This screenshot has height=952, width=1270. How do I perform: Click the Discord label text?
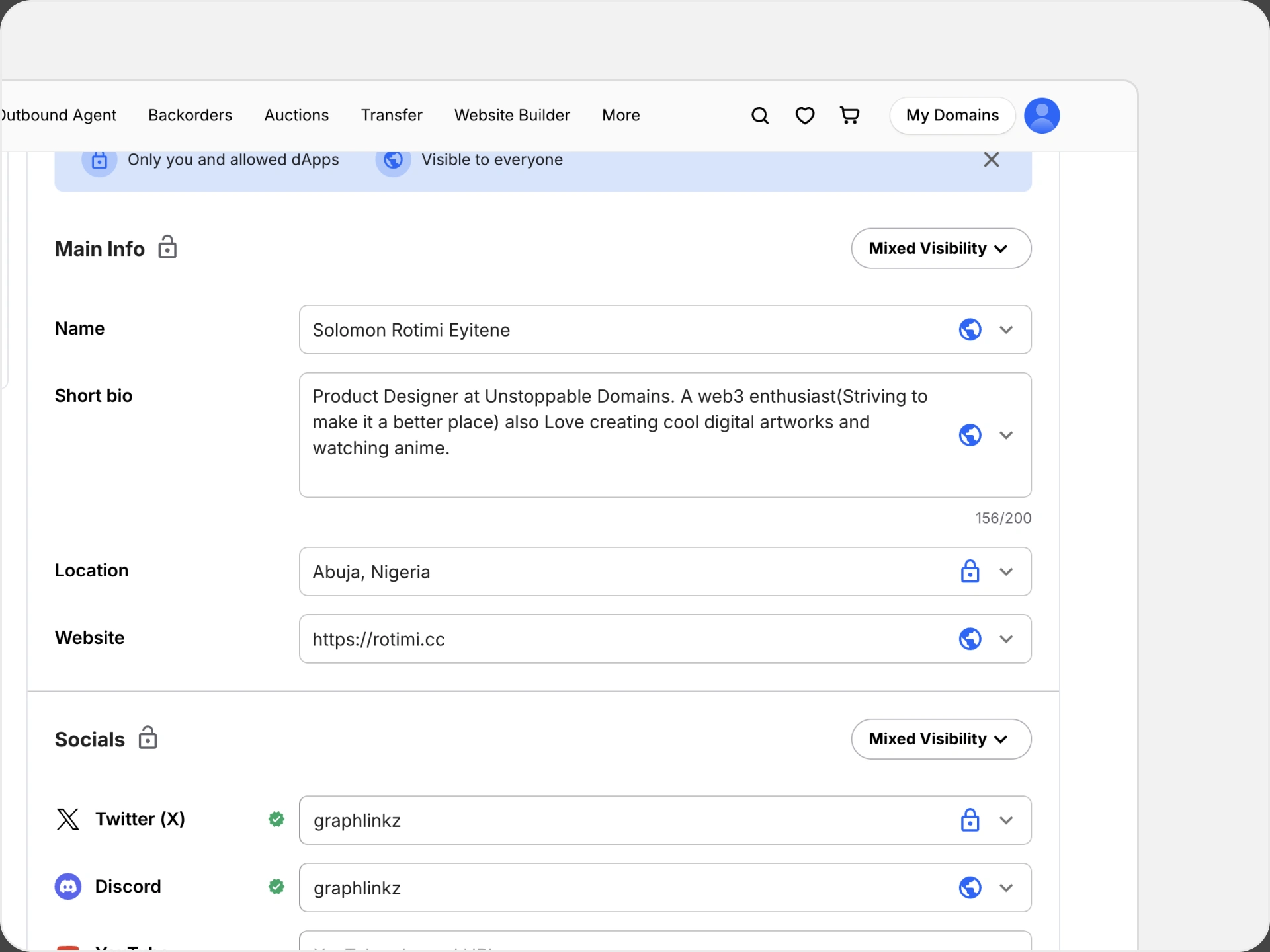click(x=128, y=886)
